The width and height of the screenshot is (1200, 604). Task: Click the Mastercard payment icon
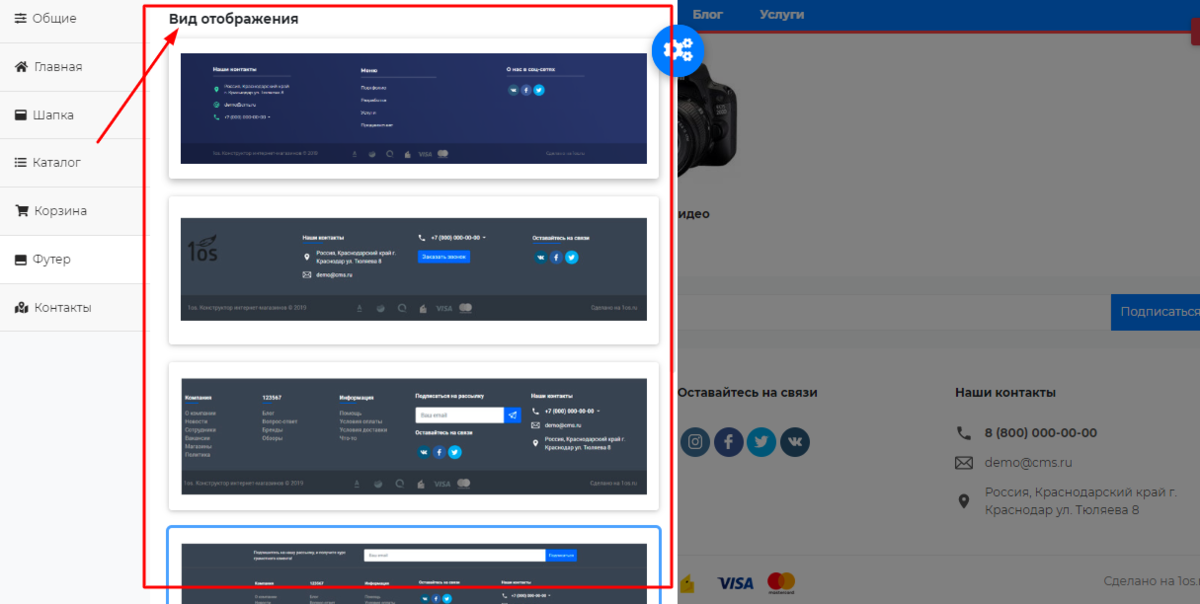[x=781, y=582]
